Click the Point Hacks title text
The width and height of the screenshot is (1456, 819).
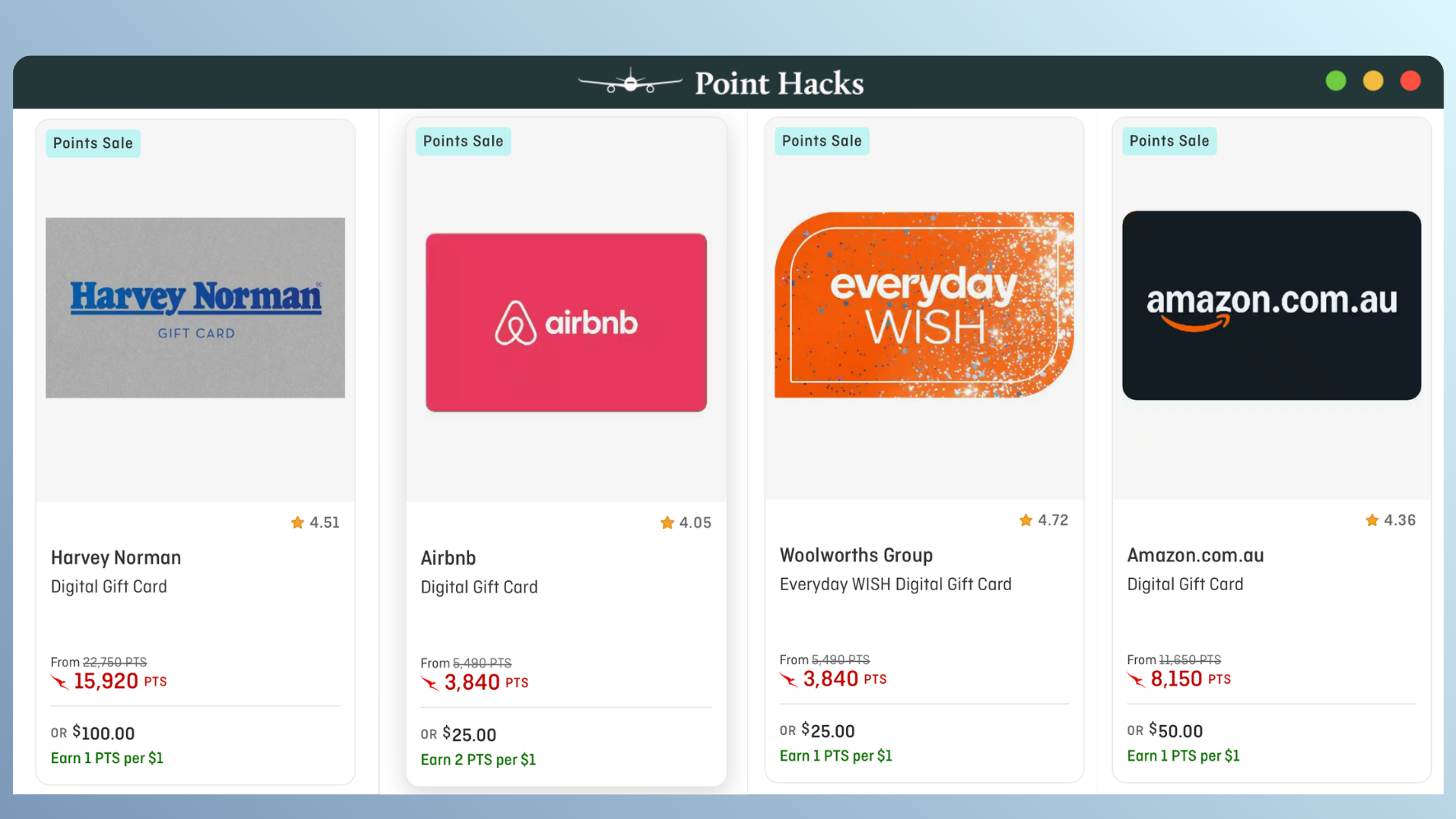(779, 83)
